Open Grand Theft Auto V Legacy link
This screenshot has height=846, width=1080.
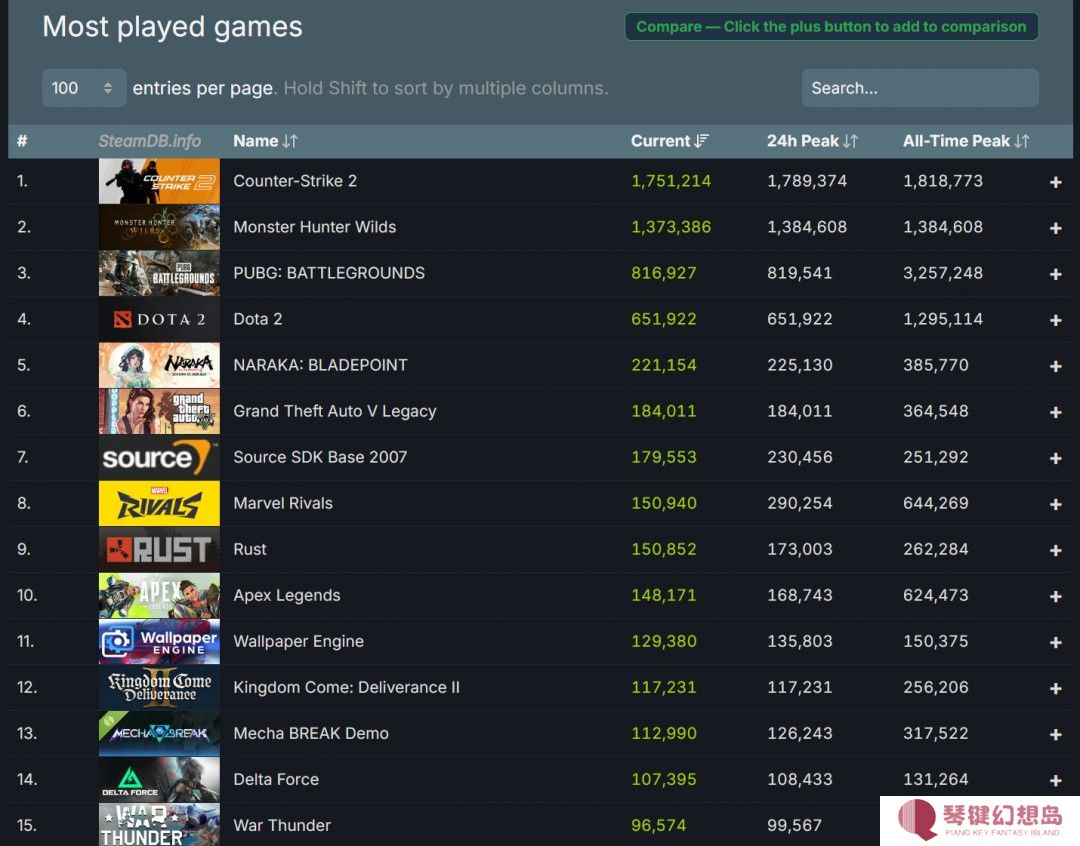pos(335,411)
